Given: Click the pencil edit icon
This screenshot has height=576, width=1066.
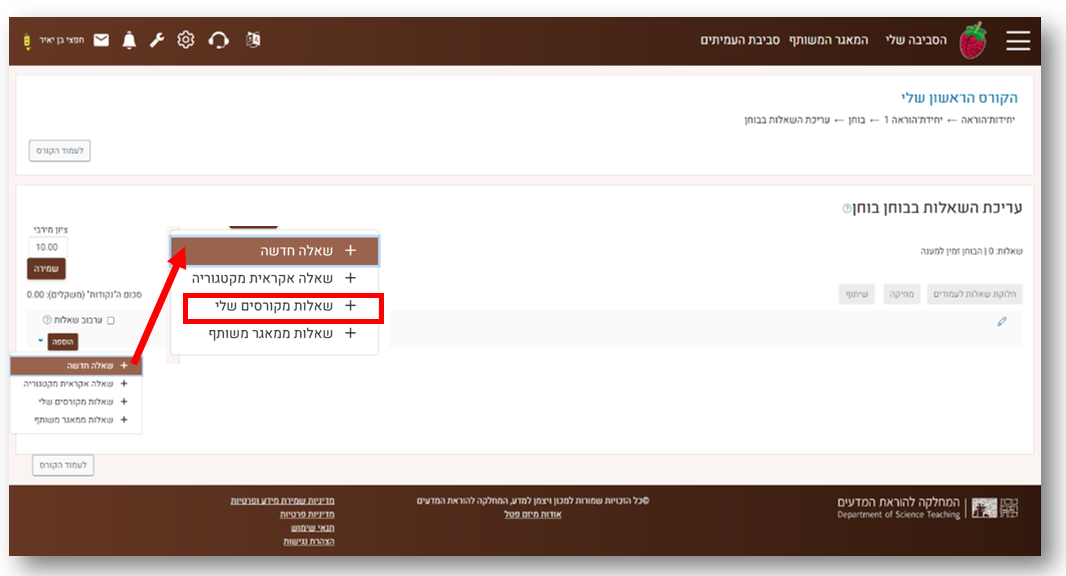Looking at the screenshot, I should click(1002, 321).
